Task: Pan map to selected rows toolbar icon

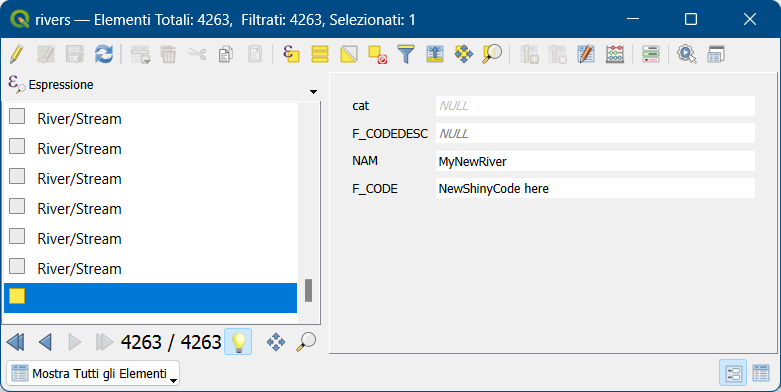Action: click(x=464, y=54)
